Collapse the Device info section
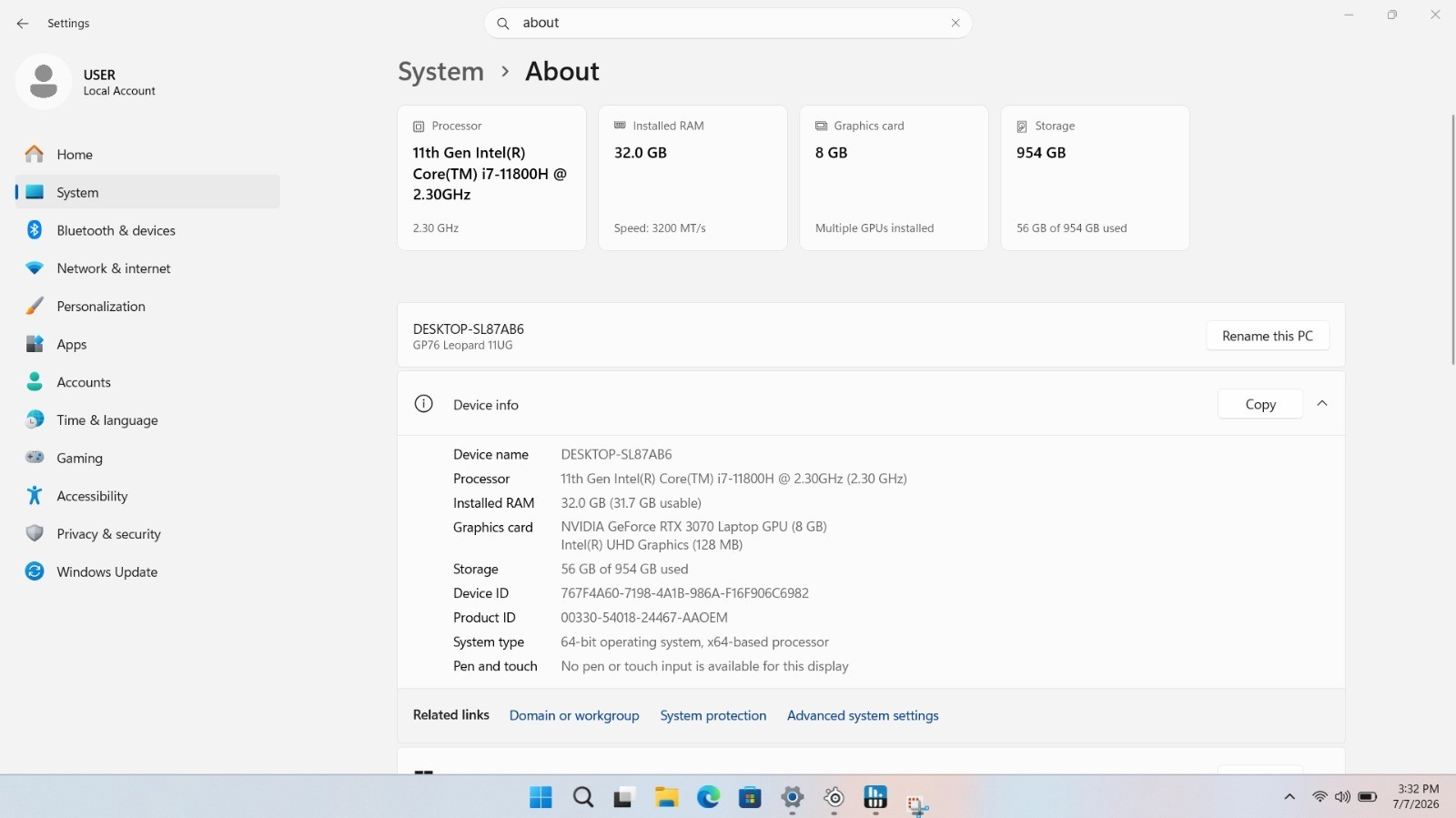 click(x=1322, y=403)
